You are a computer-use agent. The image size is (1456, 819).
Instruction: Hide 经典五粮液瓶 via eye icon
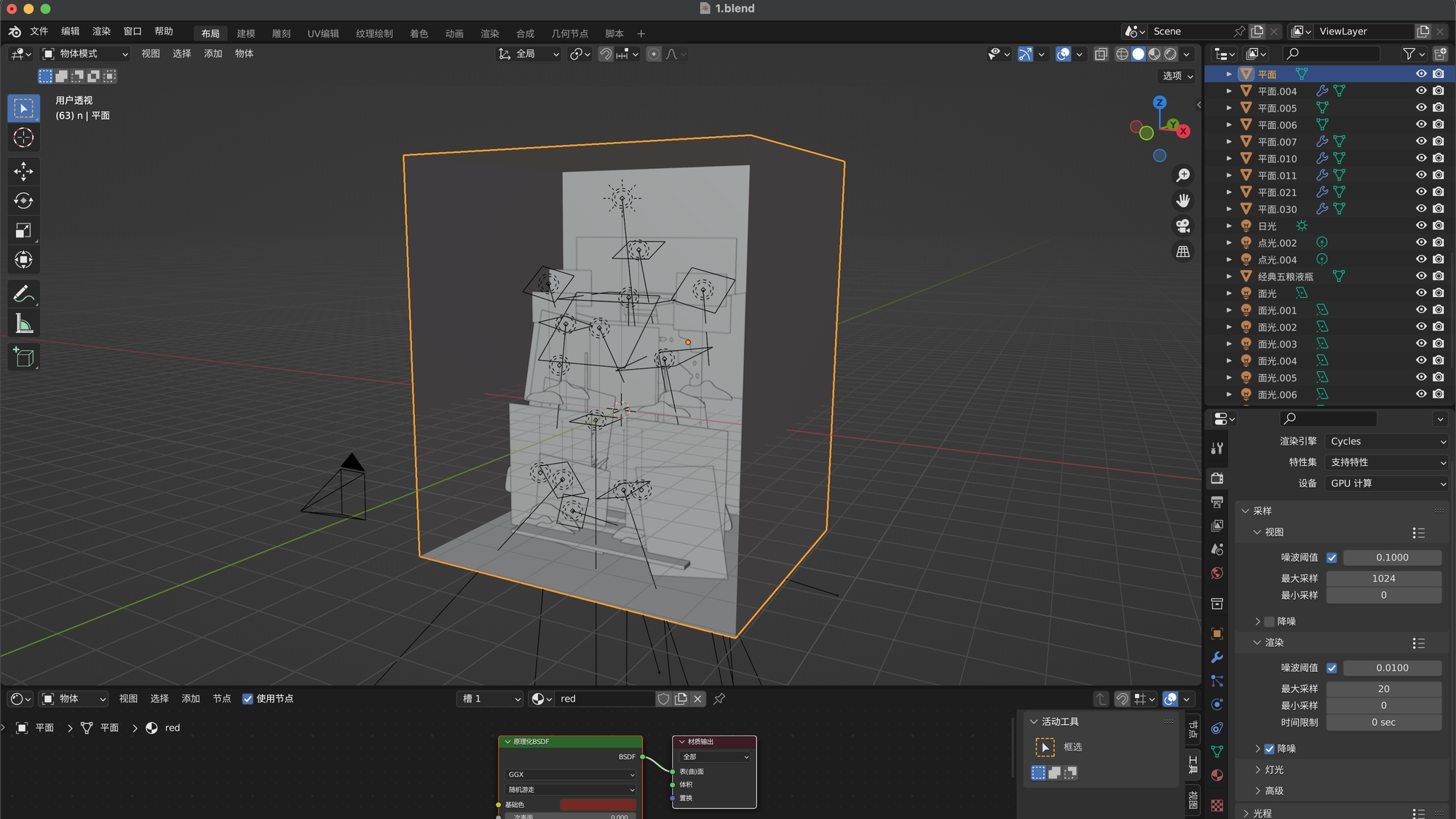tap(1421, 276)
